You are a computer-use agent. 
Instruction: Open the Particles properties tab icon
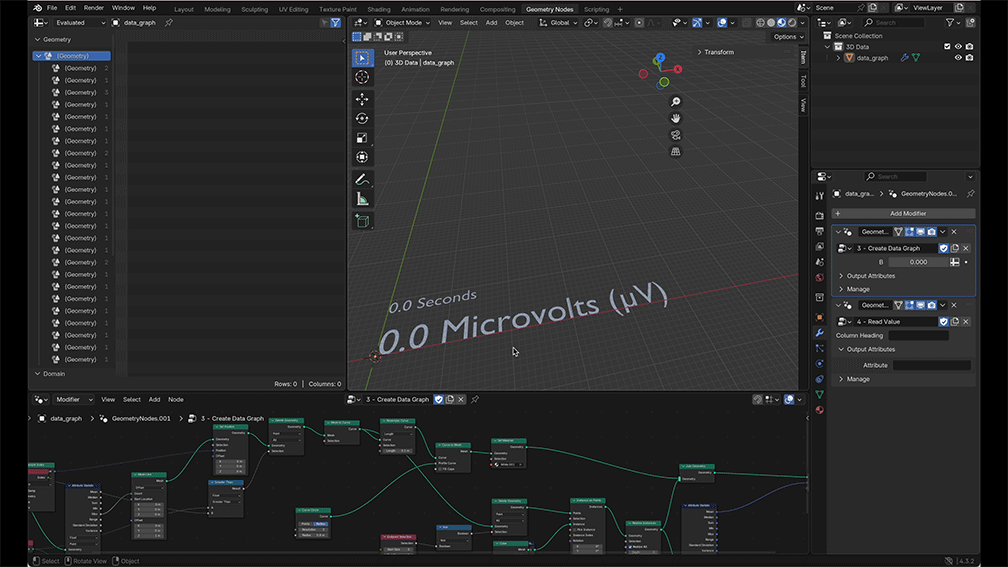(x=820, y=348)
